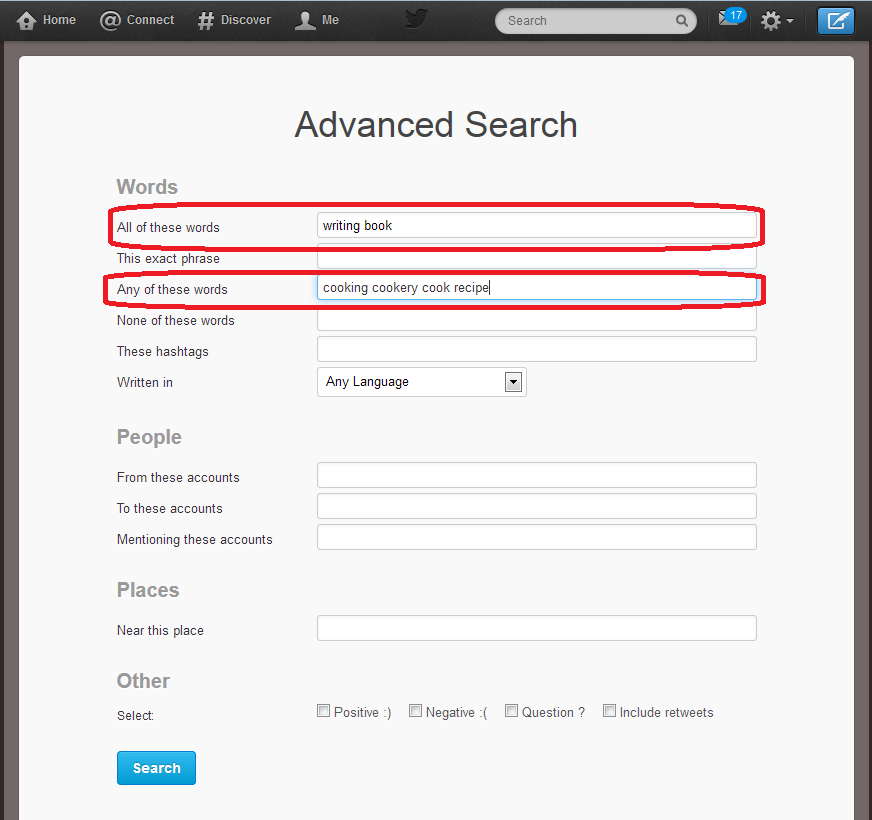
Task: Open Connect via the @ icon
Action: (110, 21)
